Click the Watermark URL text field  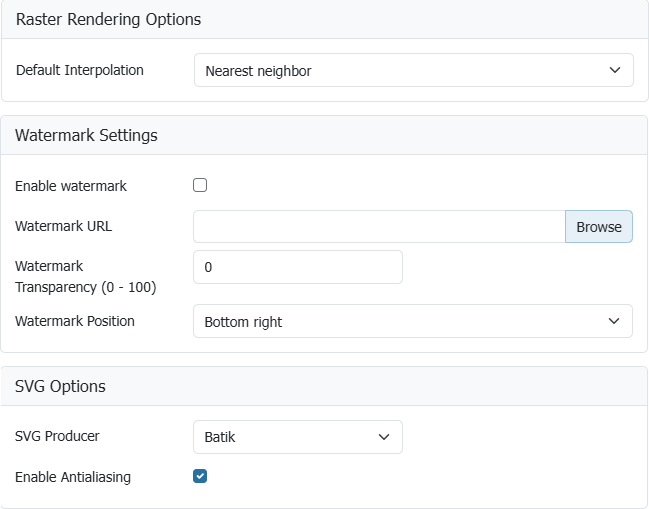pos(379,227)
